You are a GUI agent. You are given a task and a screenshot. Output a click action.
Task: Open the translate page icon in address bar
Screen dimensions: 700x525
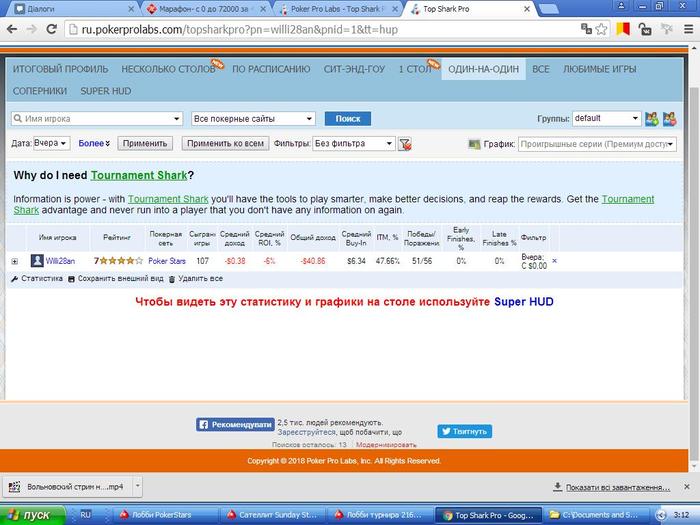click(x=586, y=29)
